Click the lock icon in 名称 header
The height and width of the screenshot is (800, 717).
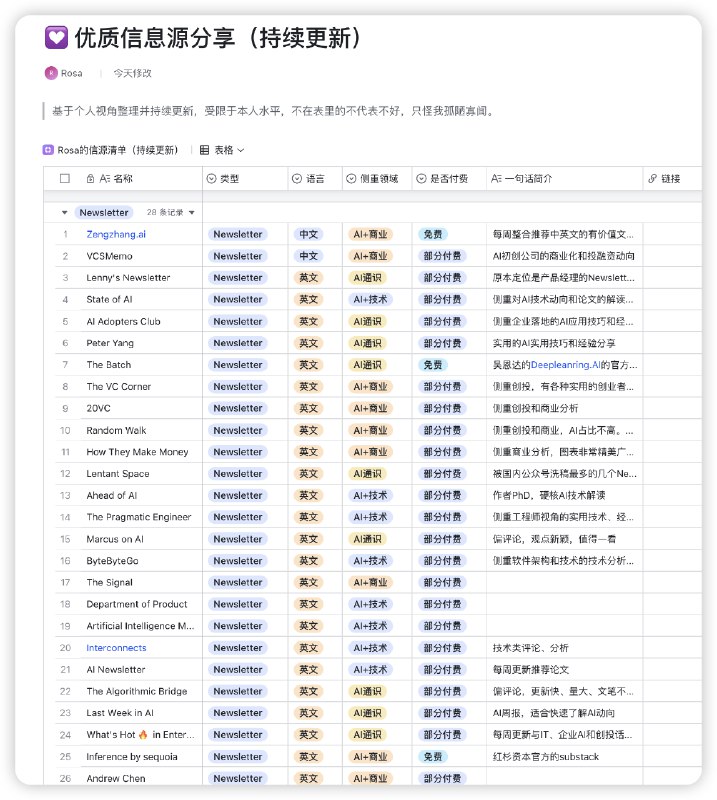point(90,179)
